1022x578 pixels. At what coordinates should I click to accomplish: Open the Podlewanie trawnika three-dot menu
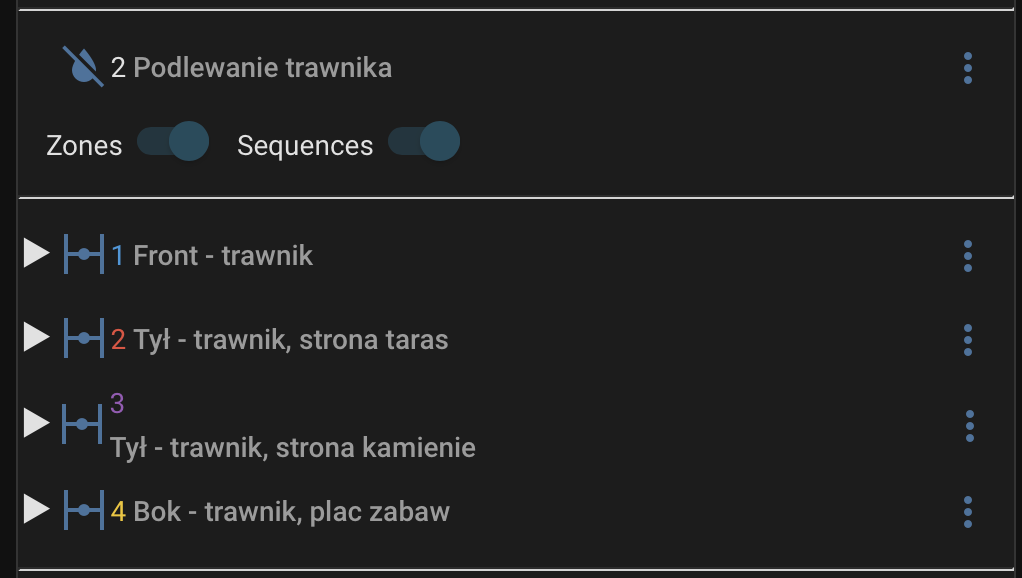coord(967,68)
